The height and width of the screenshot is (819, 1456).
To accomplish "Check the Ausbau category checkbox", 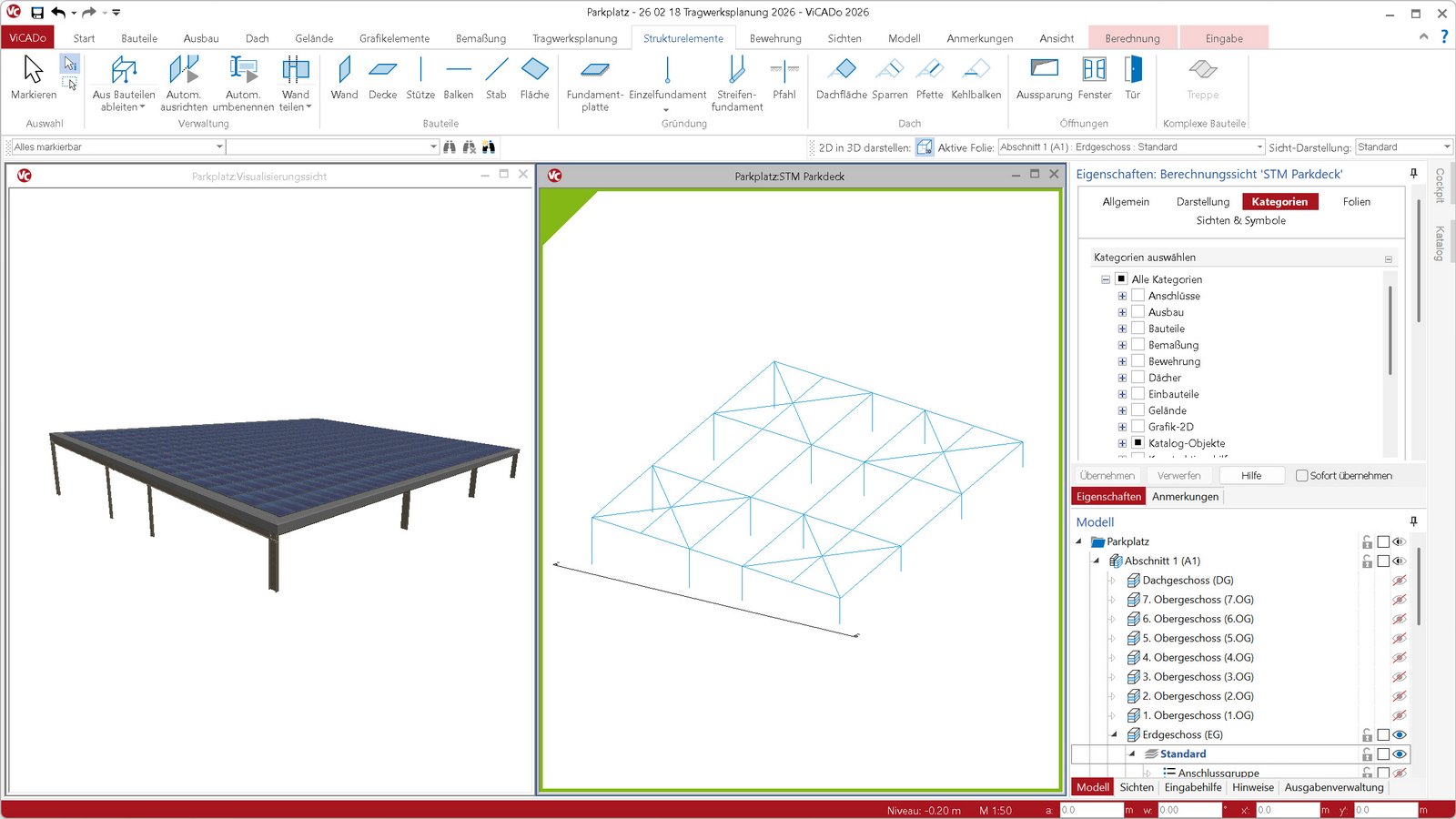I will [x=1137, y=312].
